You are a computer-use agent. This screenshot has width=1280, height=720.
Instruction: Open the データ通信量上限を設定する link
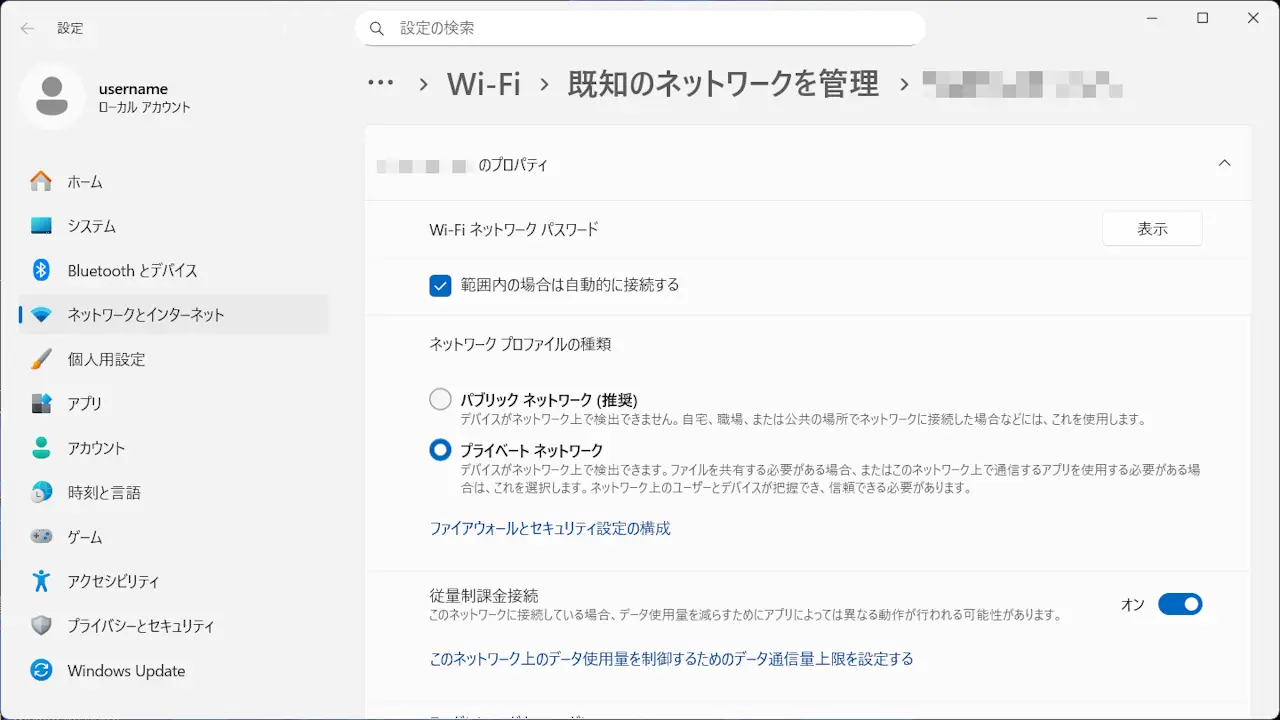(x=671, y=659)
